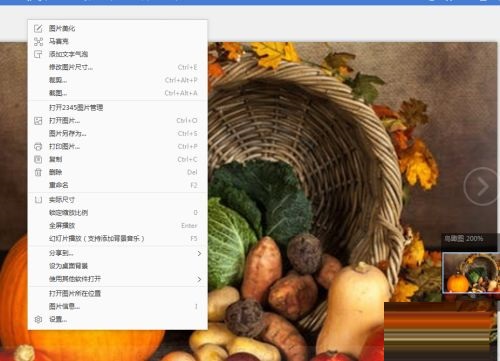Choose 删除 delete entry with trash icon
Viewport: 500px width, 361px height.
tap(117, 172)
